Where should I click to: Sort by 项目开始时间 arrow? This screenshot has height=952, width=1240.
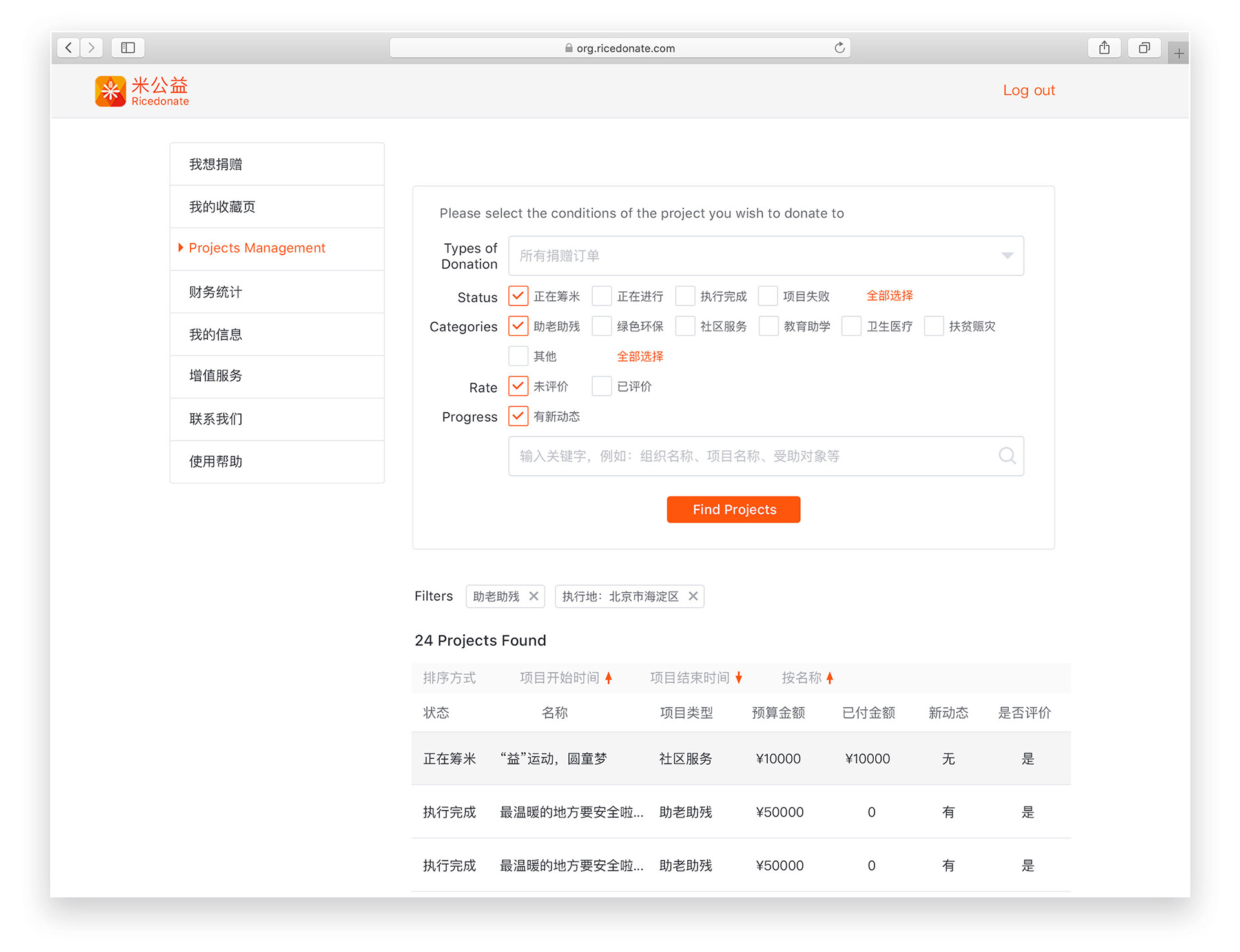point(608,678)
